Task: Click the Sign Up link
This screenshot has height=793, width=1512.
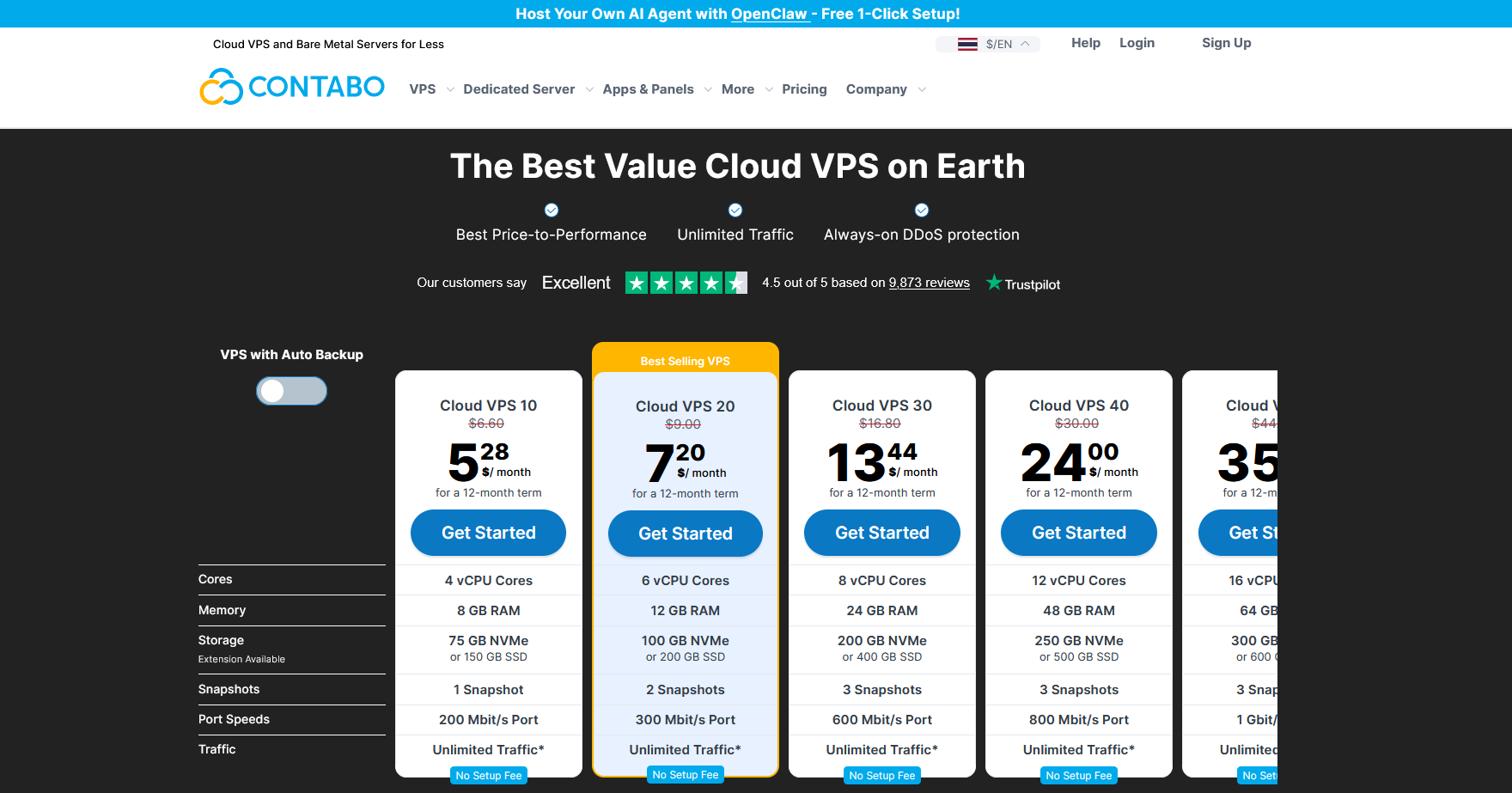Action: 1226,43
